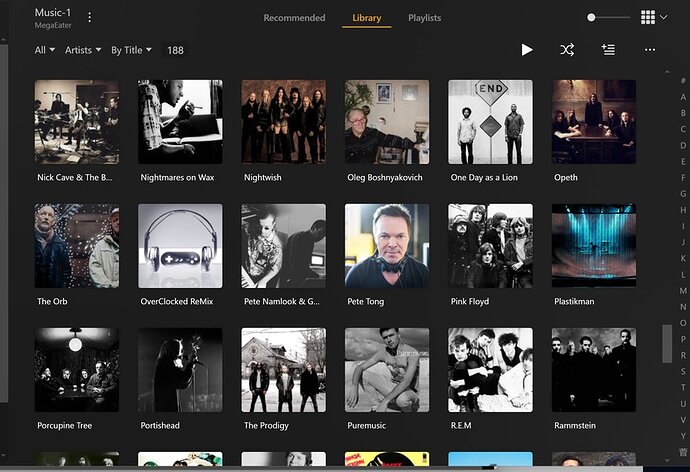Viewport: 690px width, 472px height.
Task: Jump to letter K in the alphabet index
Action: click(x=683, y=258)
